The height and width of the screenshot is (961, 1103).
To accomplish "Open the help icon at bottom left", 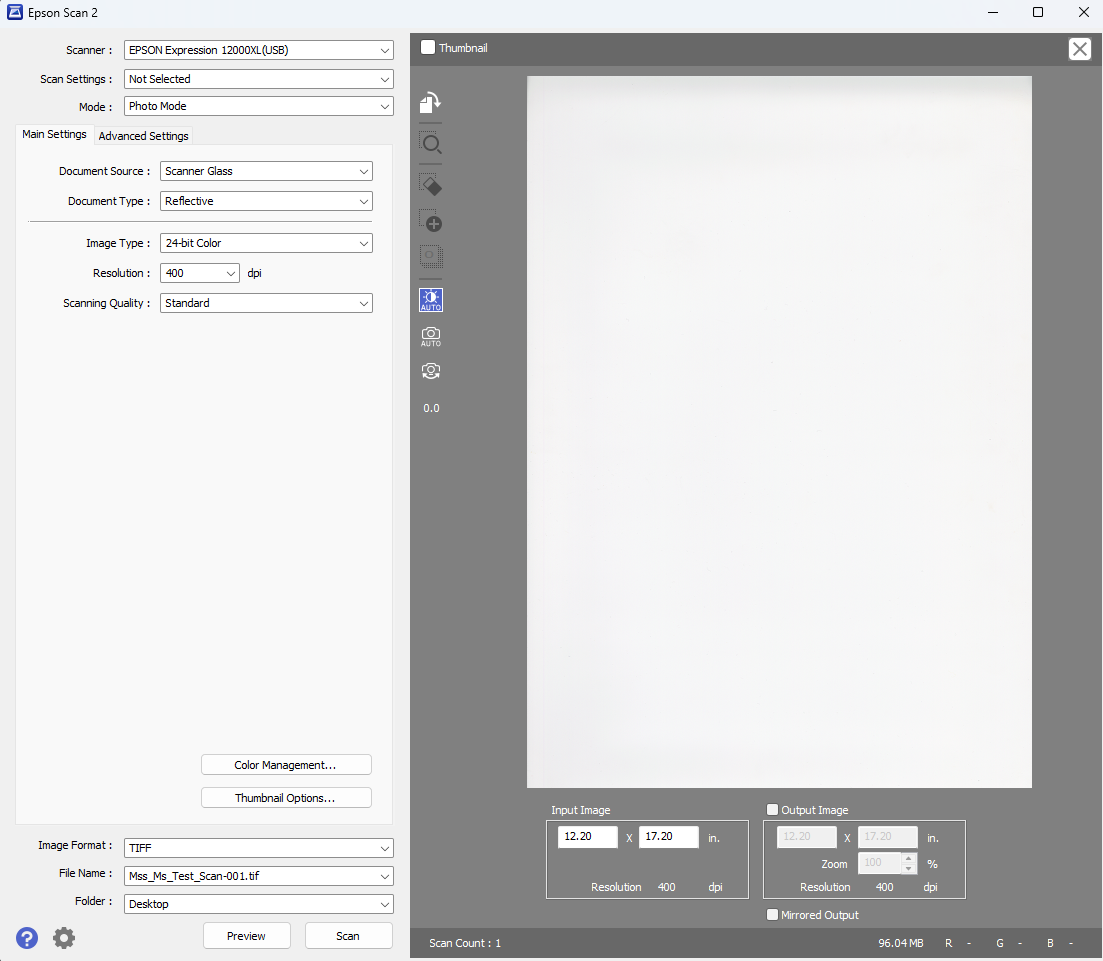I will 26,938.
